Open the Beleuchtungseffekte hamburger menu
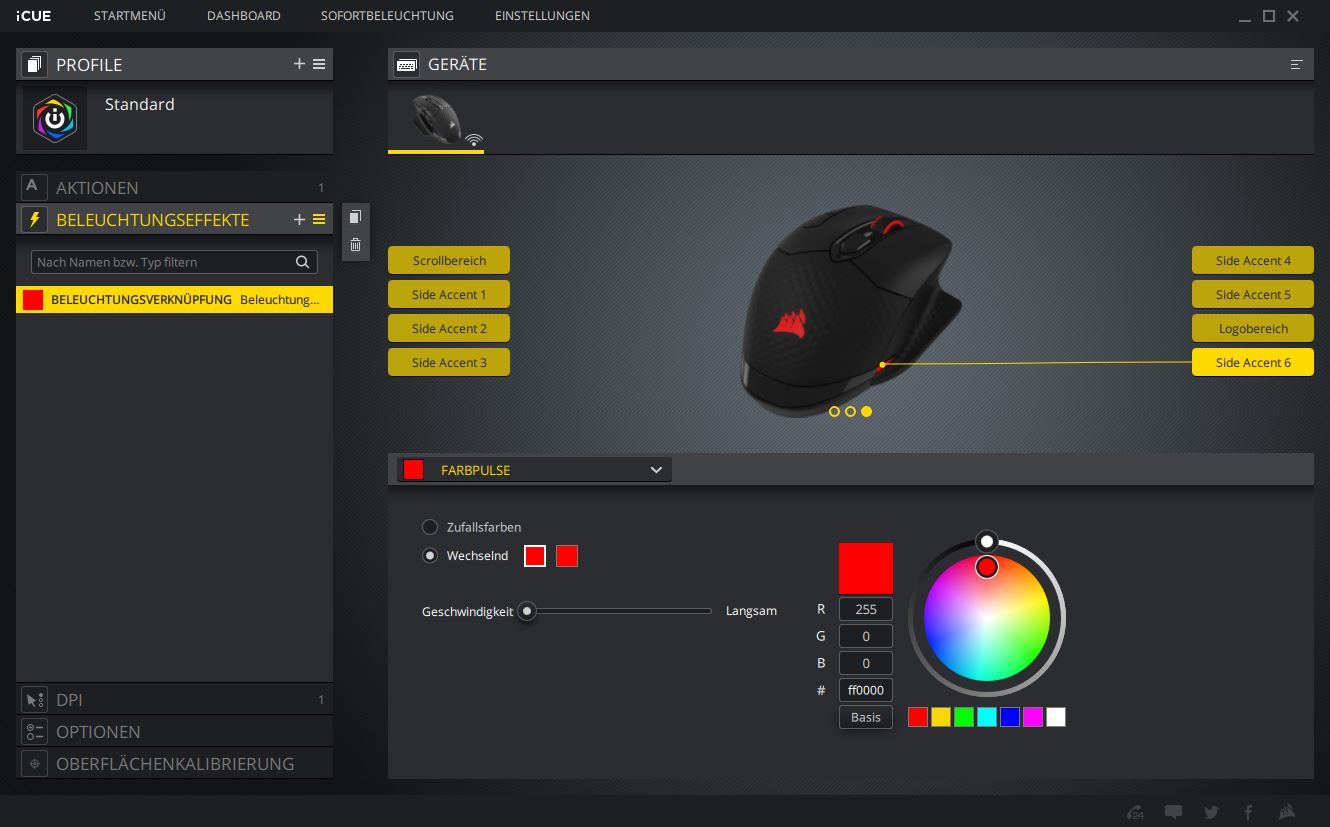Viewport: 1330px width, 827px height. coord(319,219)
